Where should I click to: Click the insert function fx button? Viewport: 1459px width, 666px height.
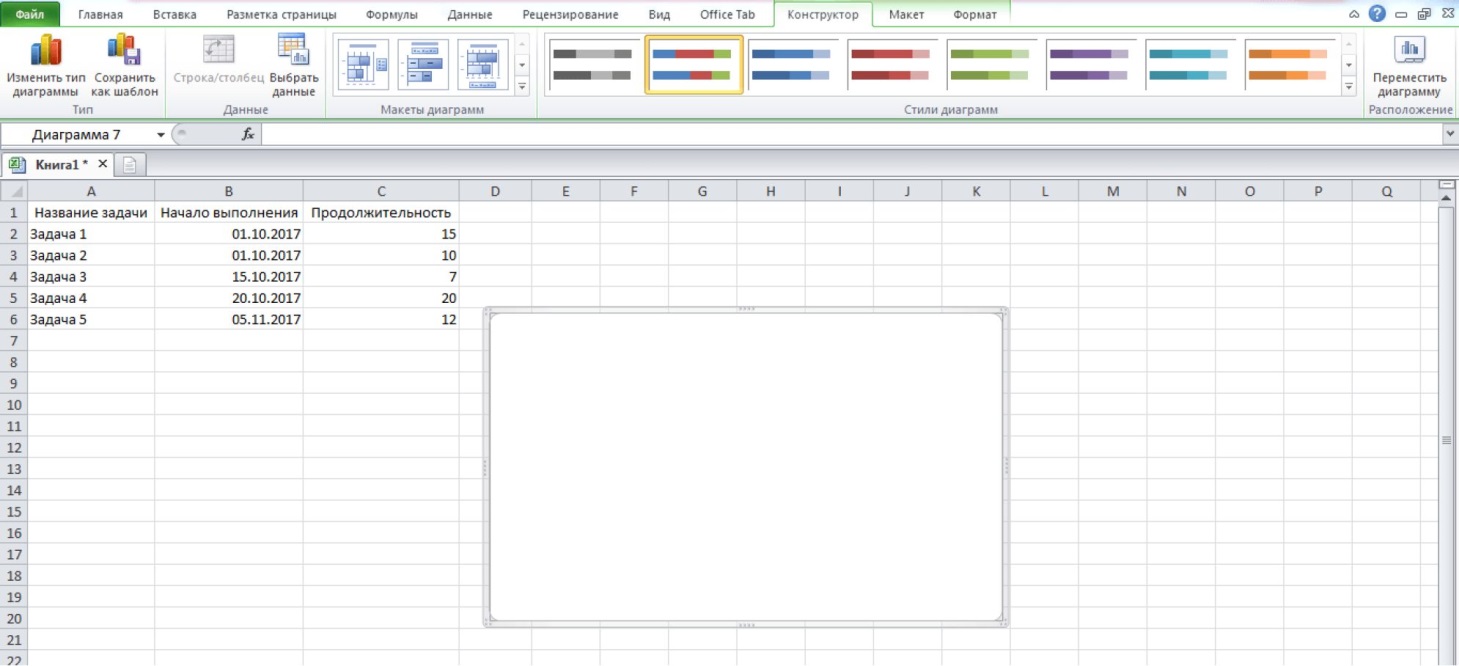point(248,135)
